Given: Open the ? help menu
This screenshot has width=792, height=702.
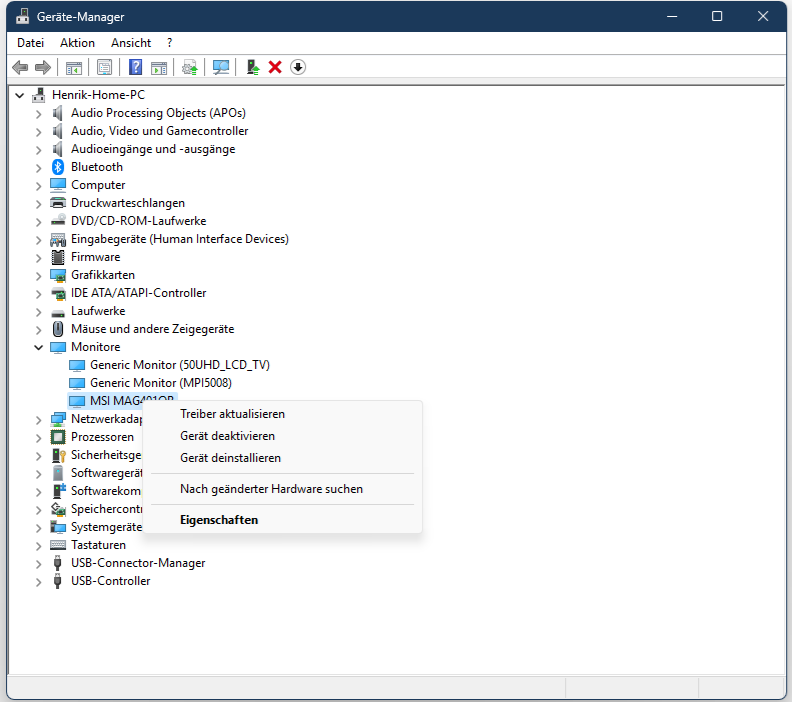Looking at the screenshot, I should coord(170,43).
